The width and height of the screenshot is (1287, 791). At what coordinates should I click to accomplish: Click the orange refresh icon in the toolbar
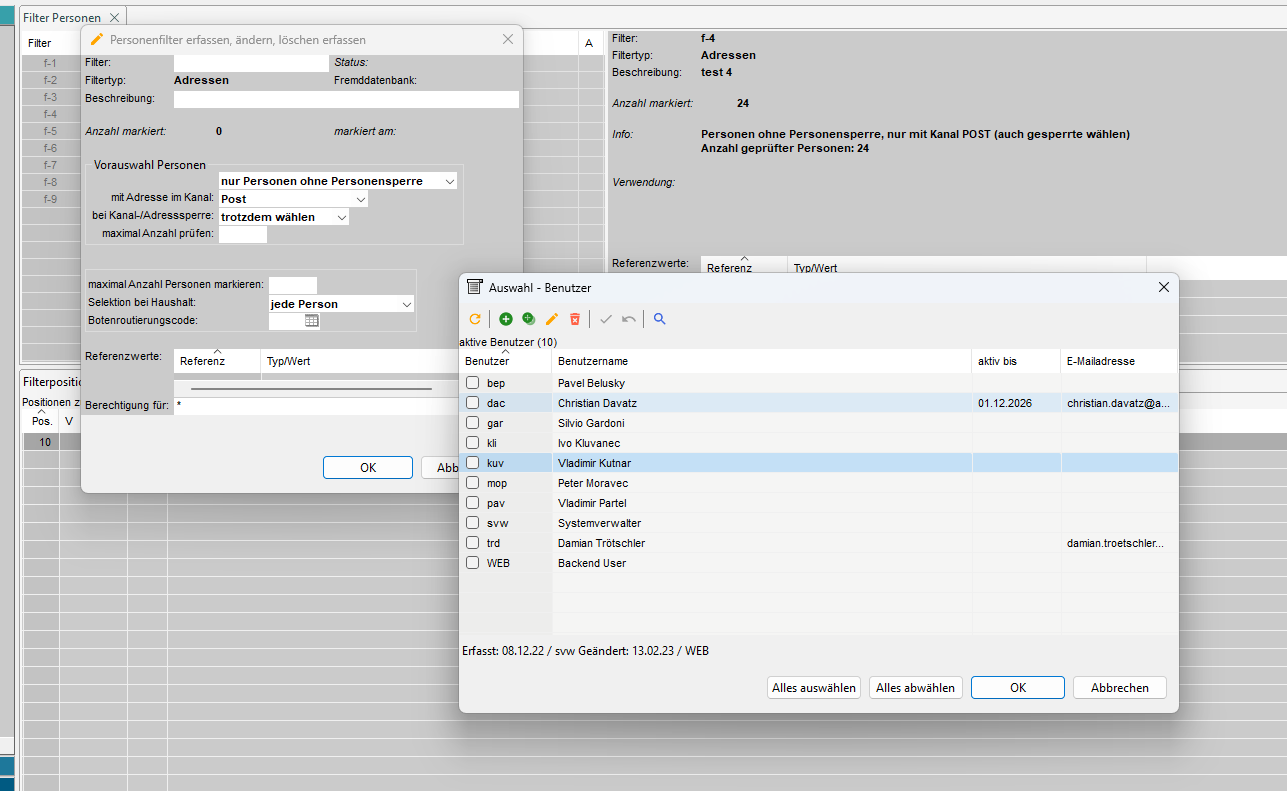(475, 319)
